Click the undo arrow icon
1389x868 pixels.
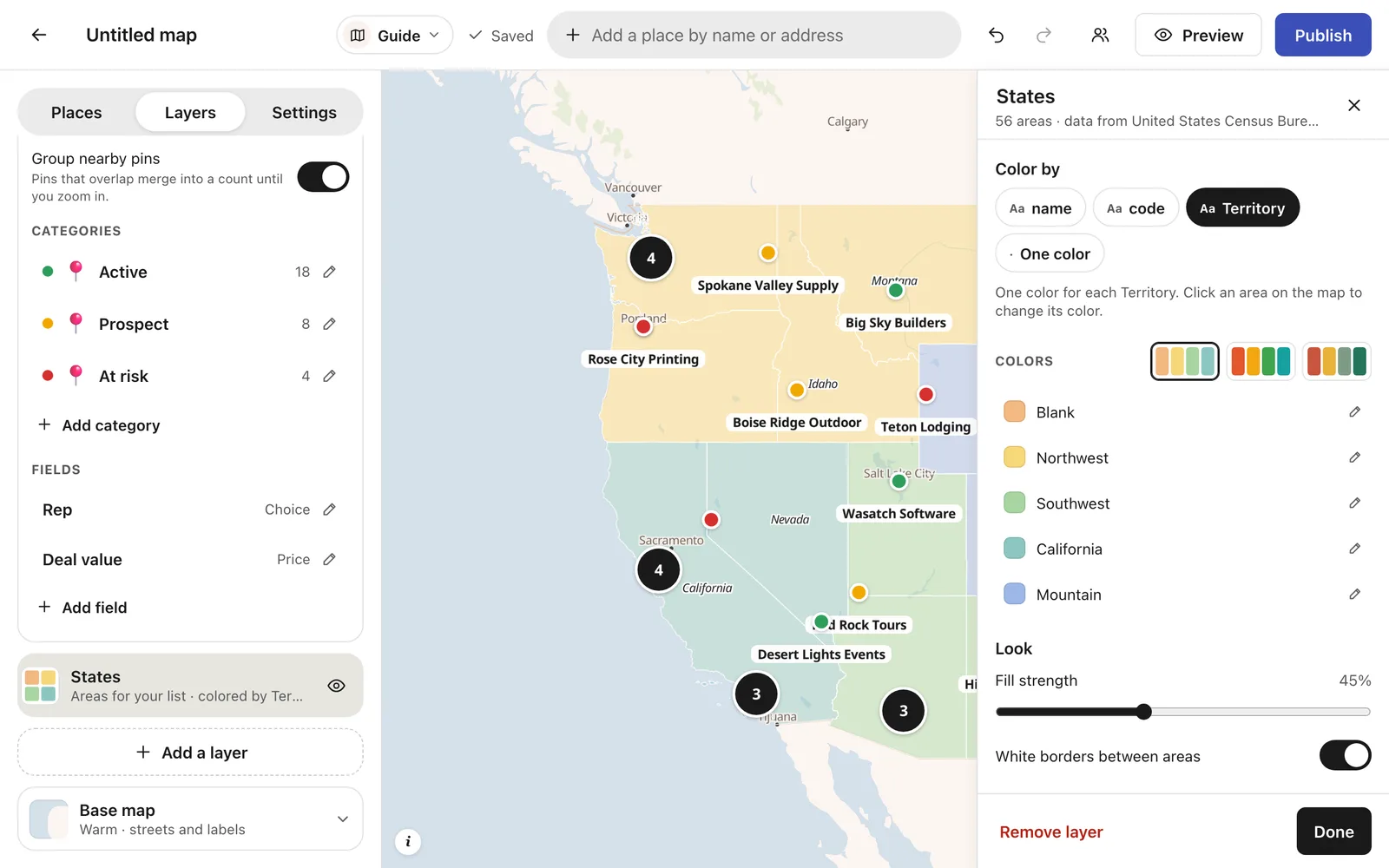click(996, 35)
